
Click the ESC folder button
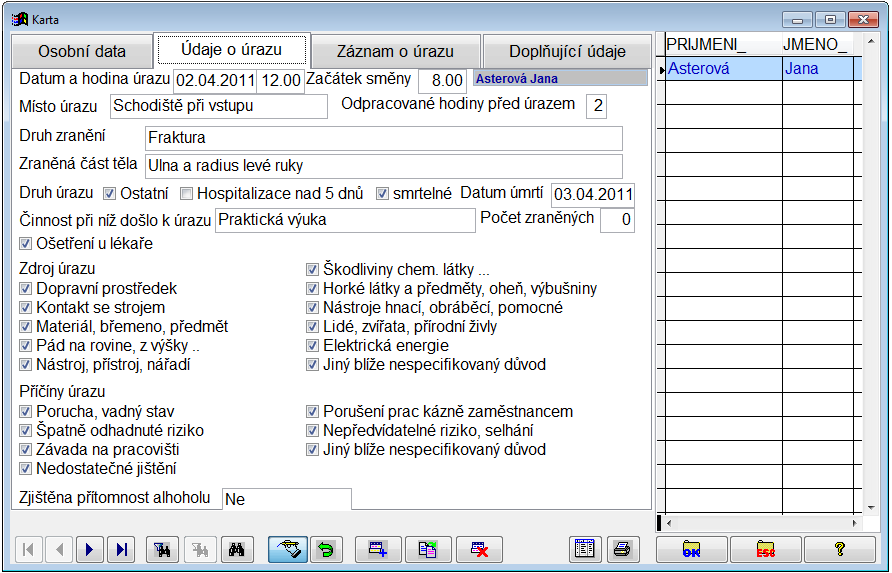coord(765,549)
